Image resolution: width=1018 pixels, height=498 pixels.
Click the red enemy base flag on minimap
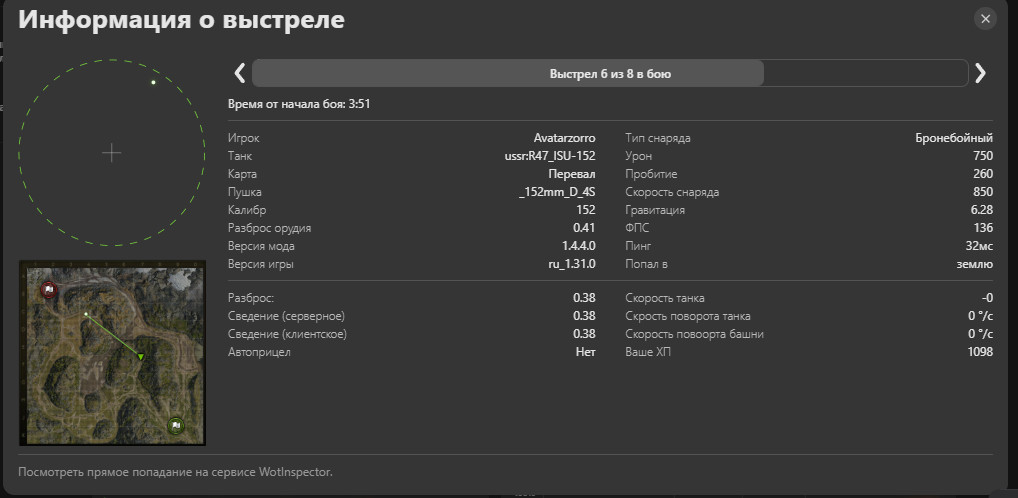pos(48,290)
